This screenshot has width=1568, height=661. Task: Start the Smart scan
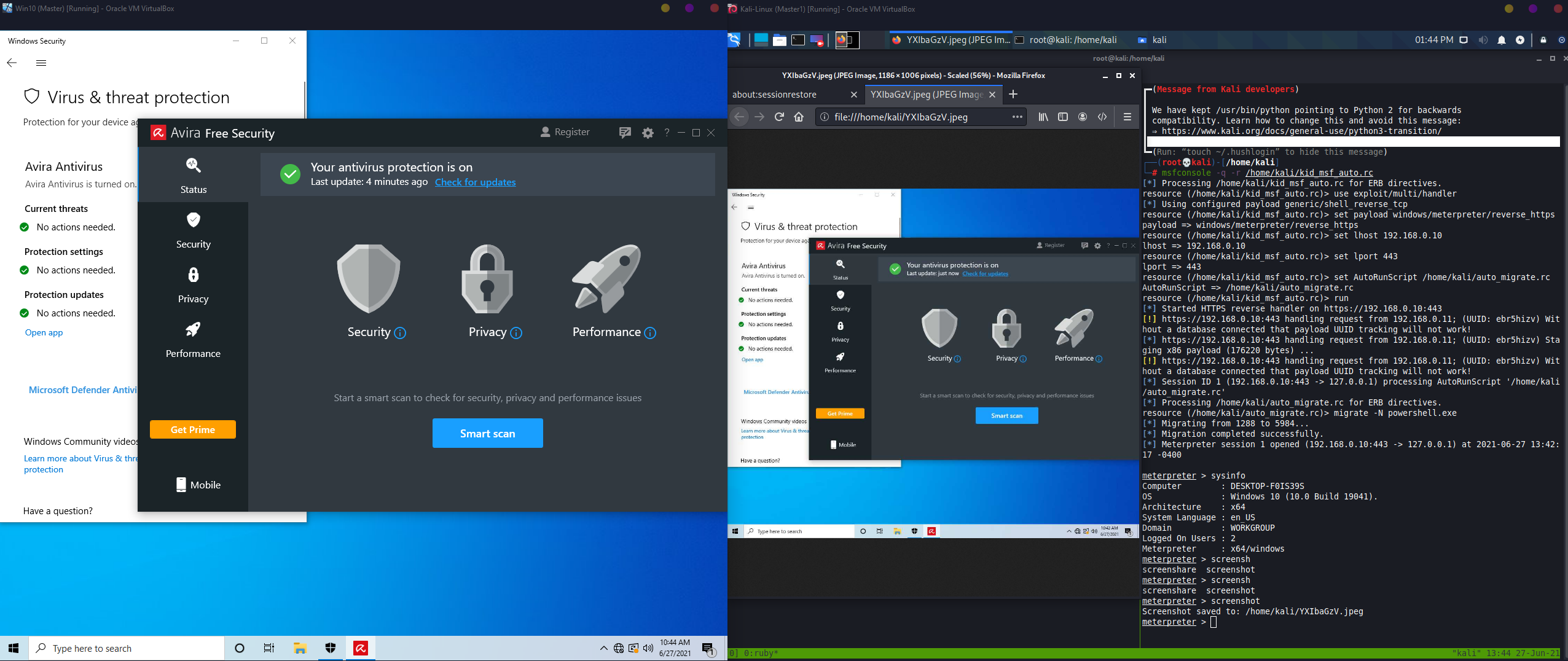(488, 433)
